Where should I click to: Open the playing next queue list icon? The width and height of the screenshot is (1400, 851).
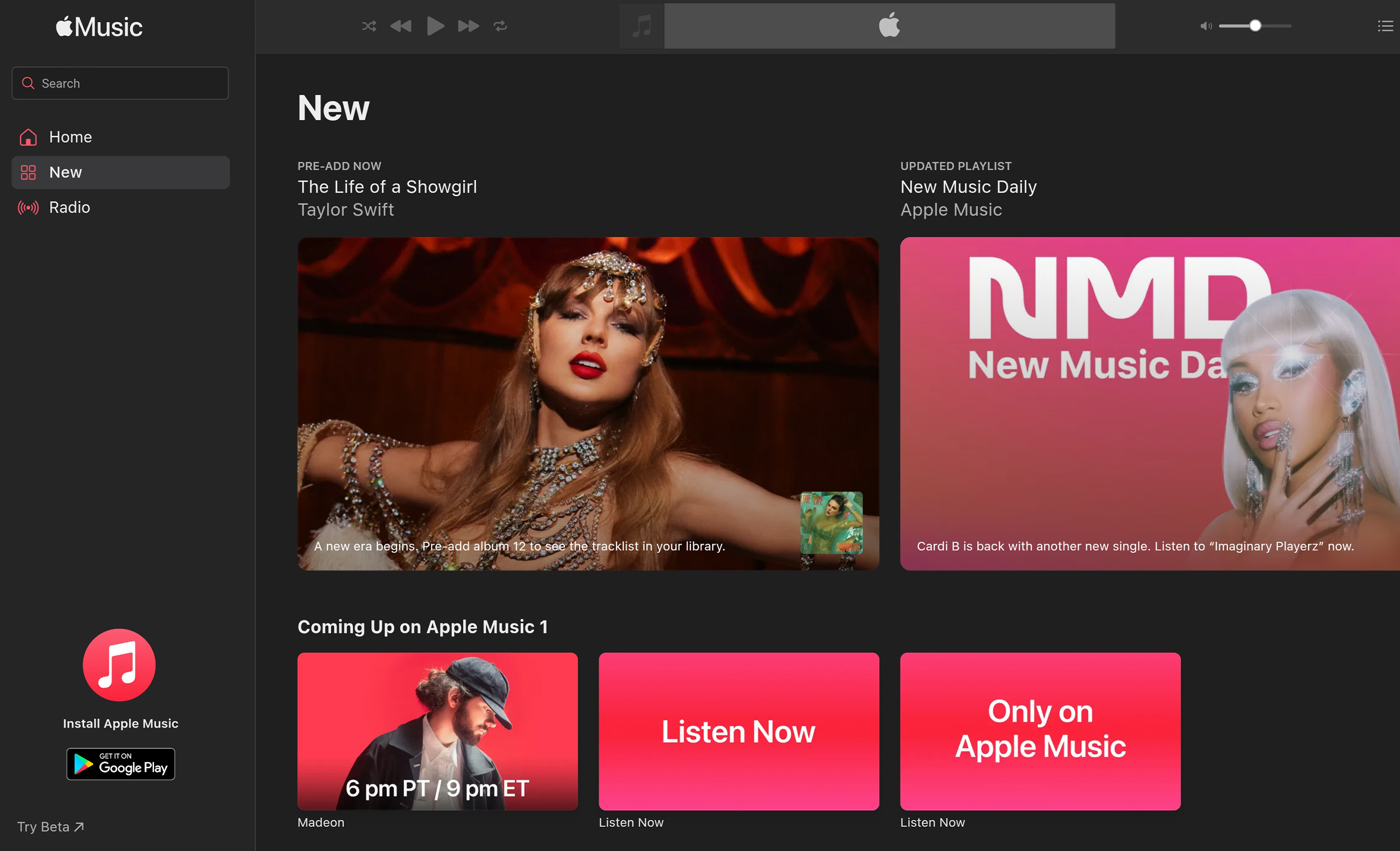coord(1385,26)
